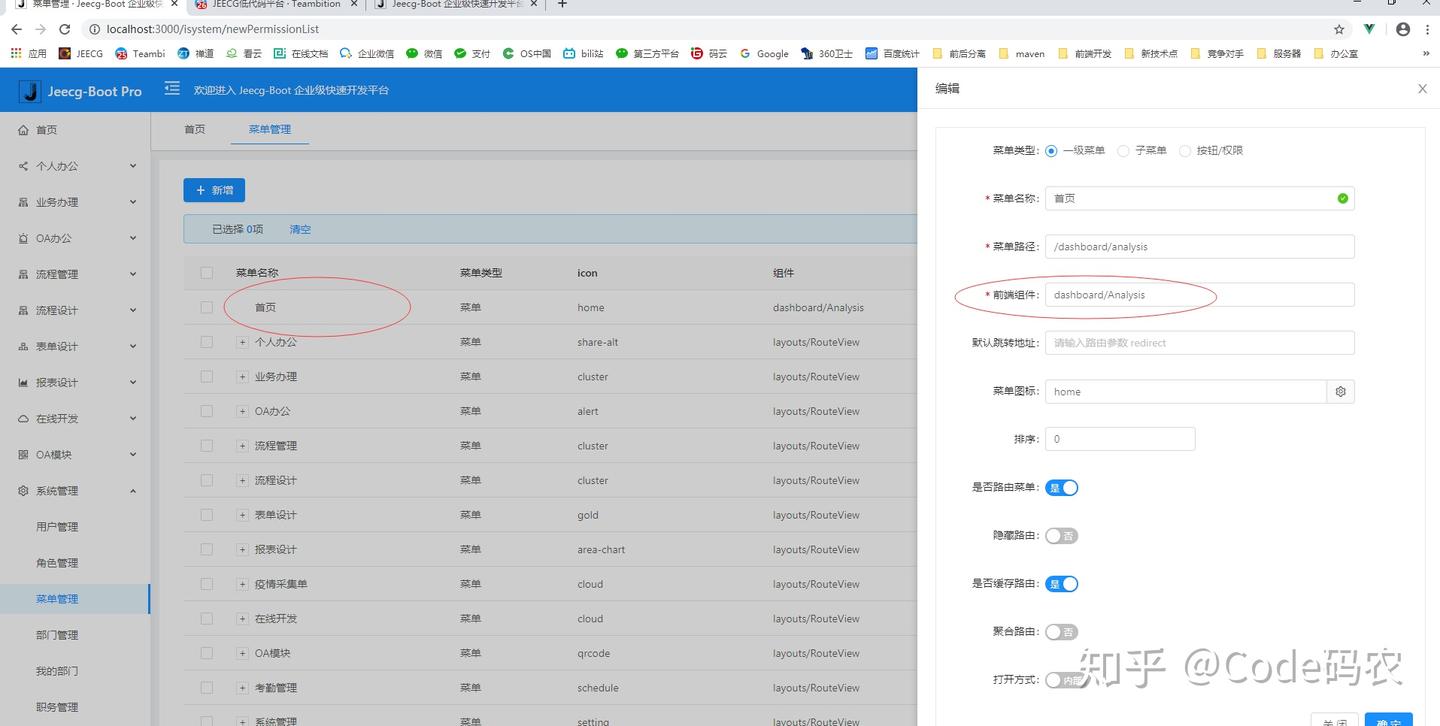The image size is (1440, 726).
Task: Click 清空 to clear the selection
Action: (300, 229)
